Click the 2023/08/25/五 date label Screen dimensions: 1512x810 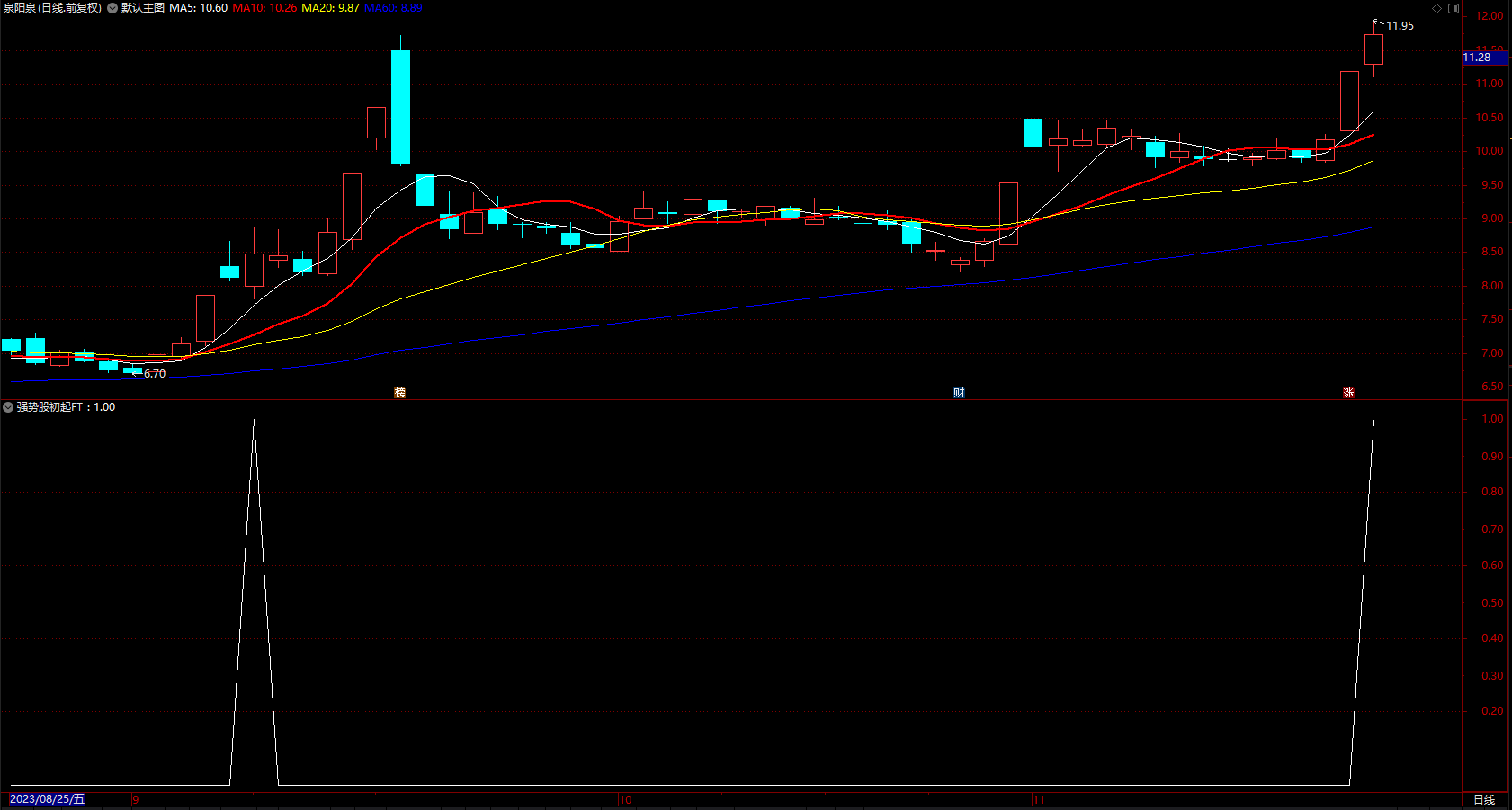[x=47, y=799]
